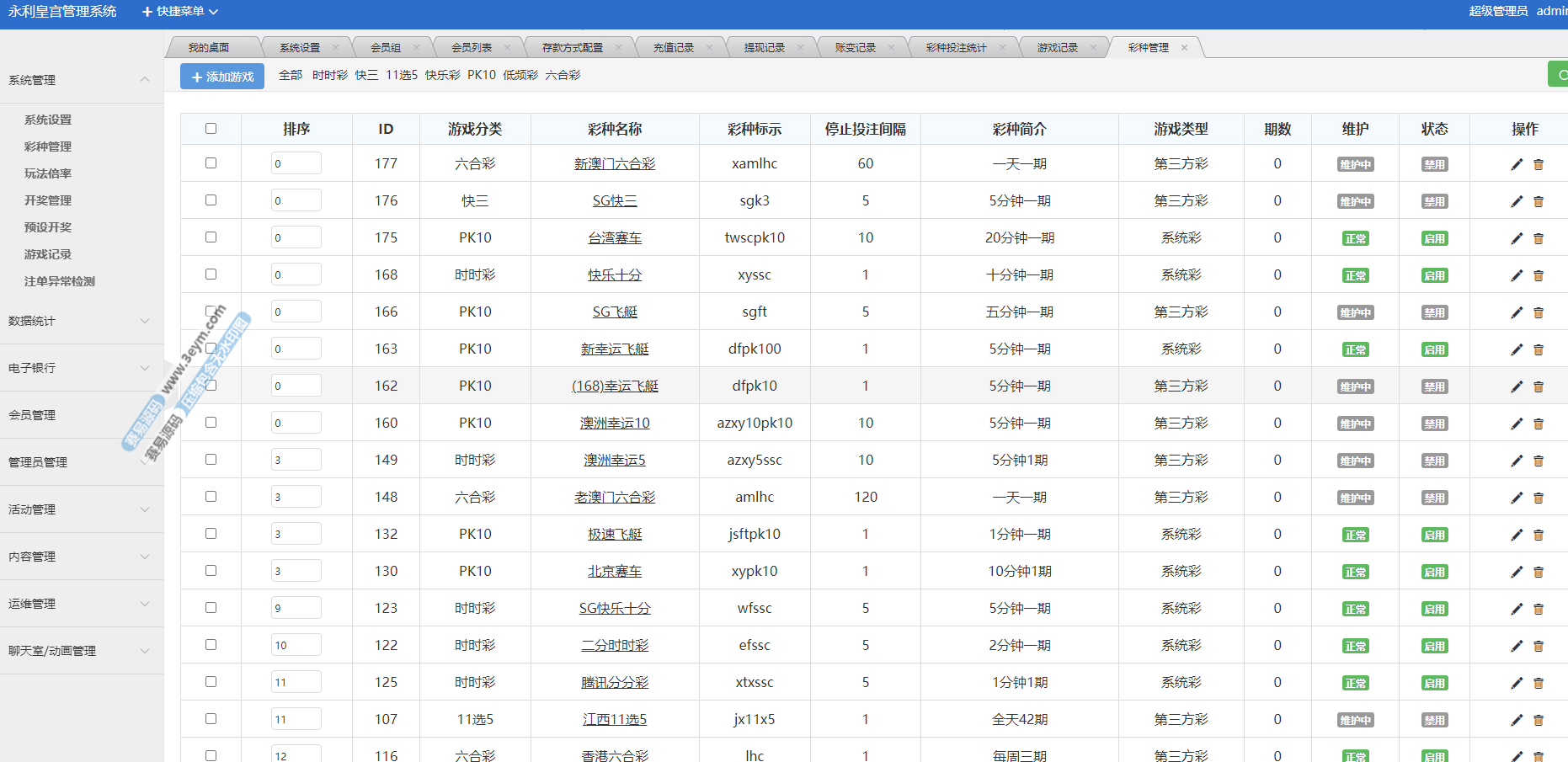Open the 腾讯分分彩 game link
Screen dimensions: 1568x762
[x=615, y=683]
